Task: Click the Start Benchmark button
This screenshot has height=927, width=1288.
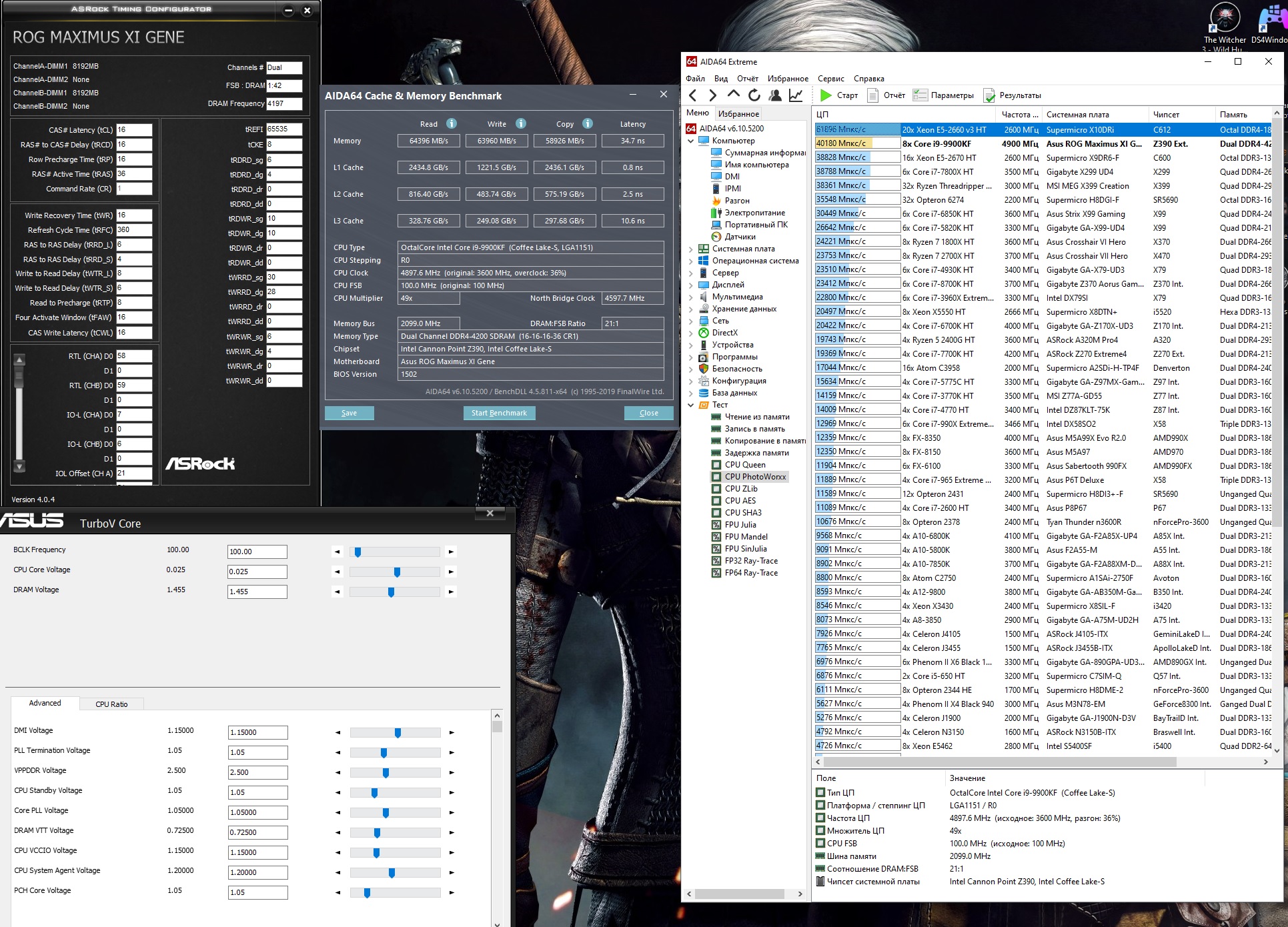Action: (499, 413)
